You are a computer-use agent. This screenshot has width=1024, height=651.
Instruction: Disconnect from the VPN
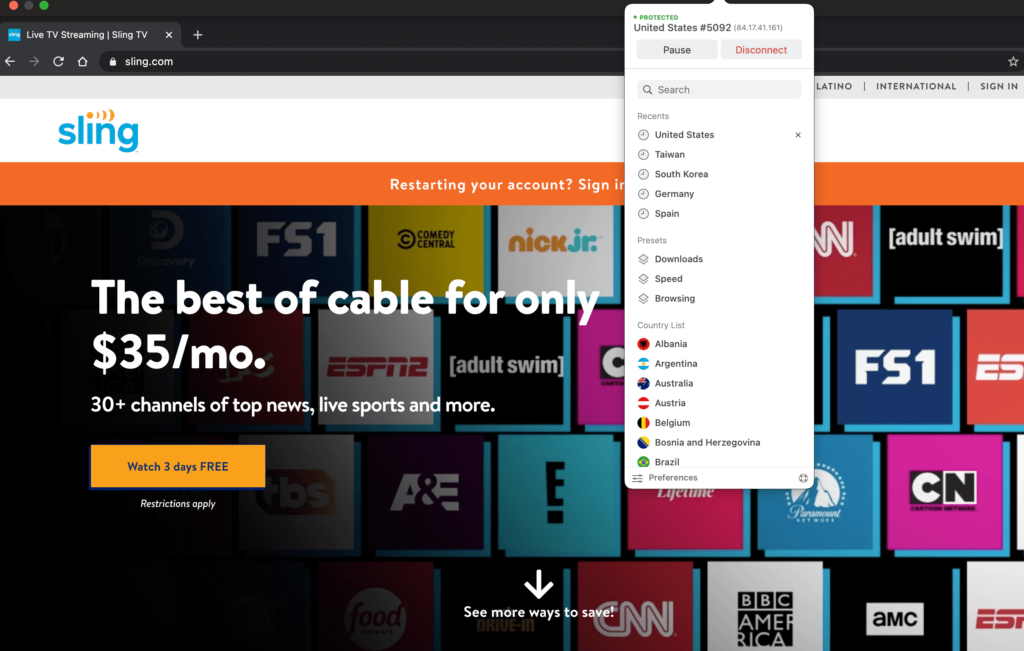761,50
